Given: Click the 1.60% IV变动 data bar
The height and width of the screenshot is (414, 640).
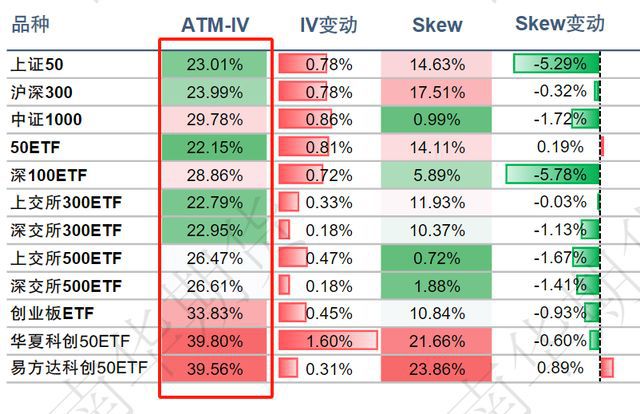Looking at the screenshot, I should (x=327, y=341).
